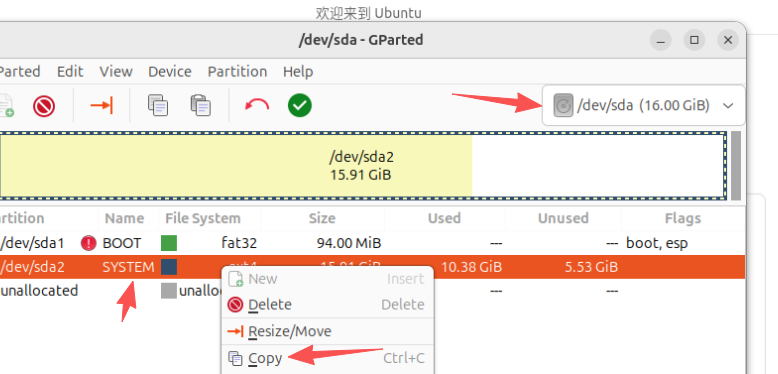
Task: Click the red warning icon beside /dev/sda1
Action: pyautogui.click(x=89, y=243)
